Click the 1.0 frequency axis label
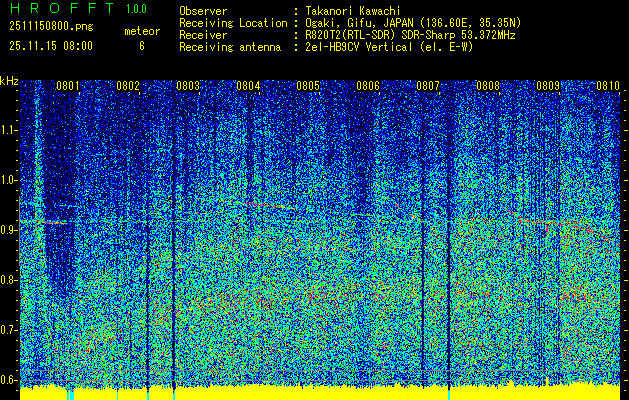629x400 pixels. [8, 180]
